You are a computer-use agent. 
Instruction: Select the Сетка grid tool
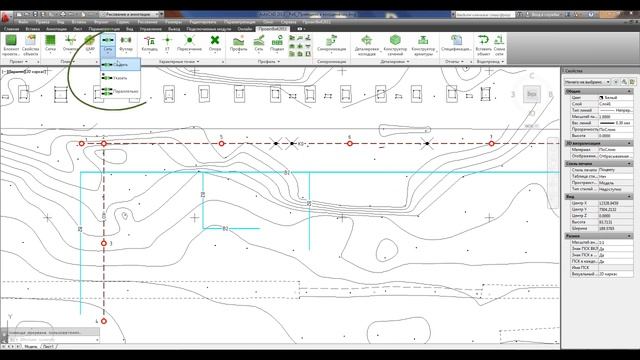50,44
